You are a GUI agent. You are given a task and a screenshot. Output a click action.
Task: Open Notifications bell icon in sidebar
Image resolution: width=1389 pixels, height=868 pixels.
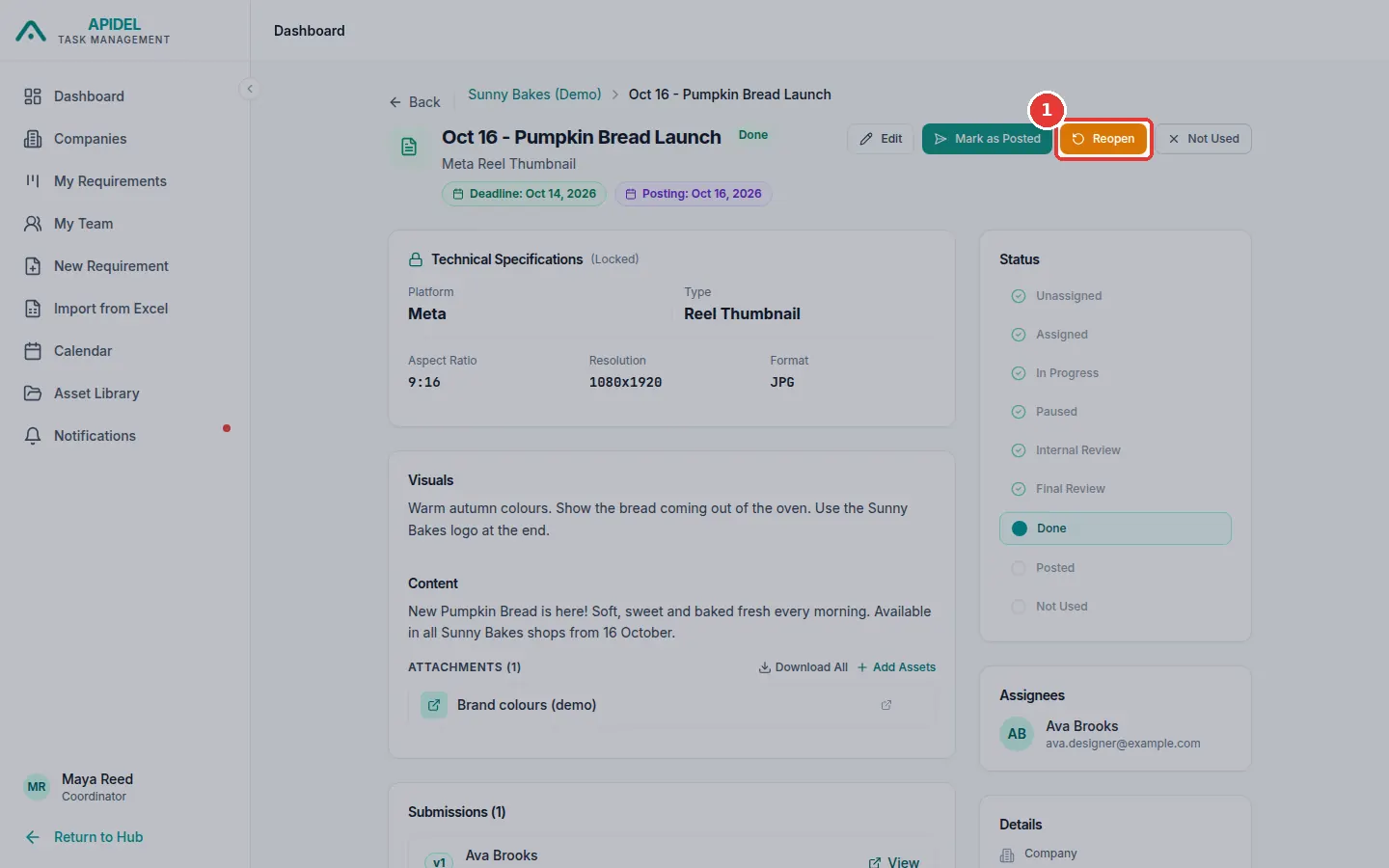tap(33, 436)
